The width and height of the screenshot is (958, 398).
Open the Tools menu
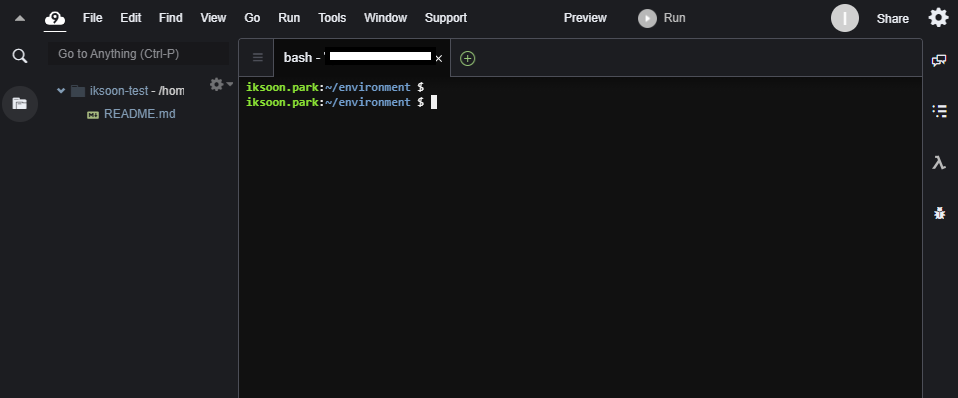[332, 18]
